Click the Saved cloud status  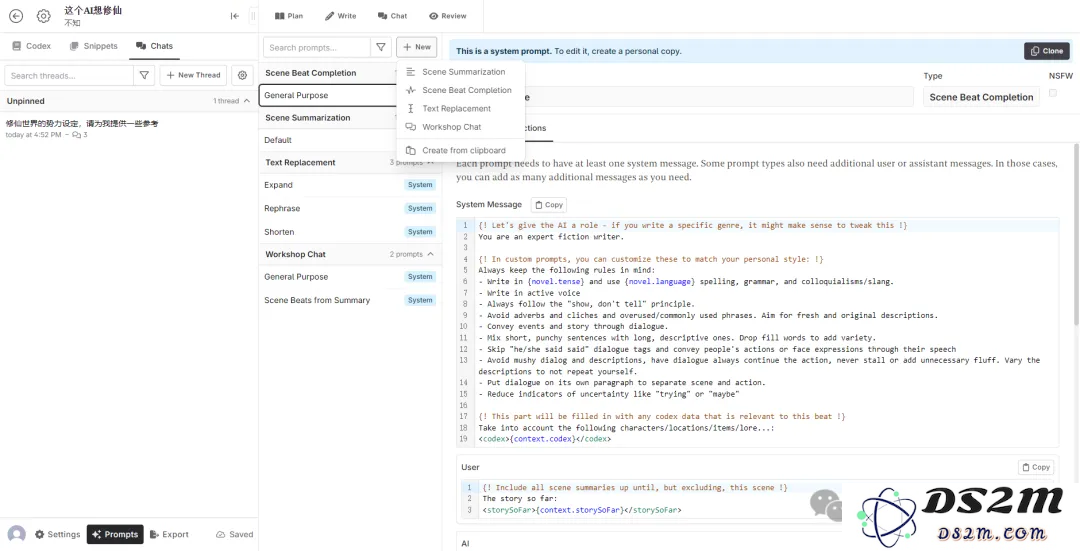click(234, 534)
